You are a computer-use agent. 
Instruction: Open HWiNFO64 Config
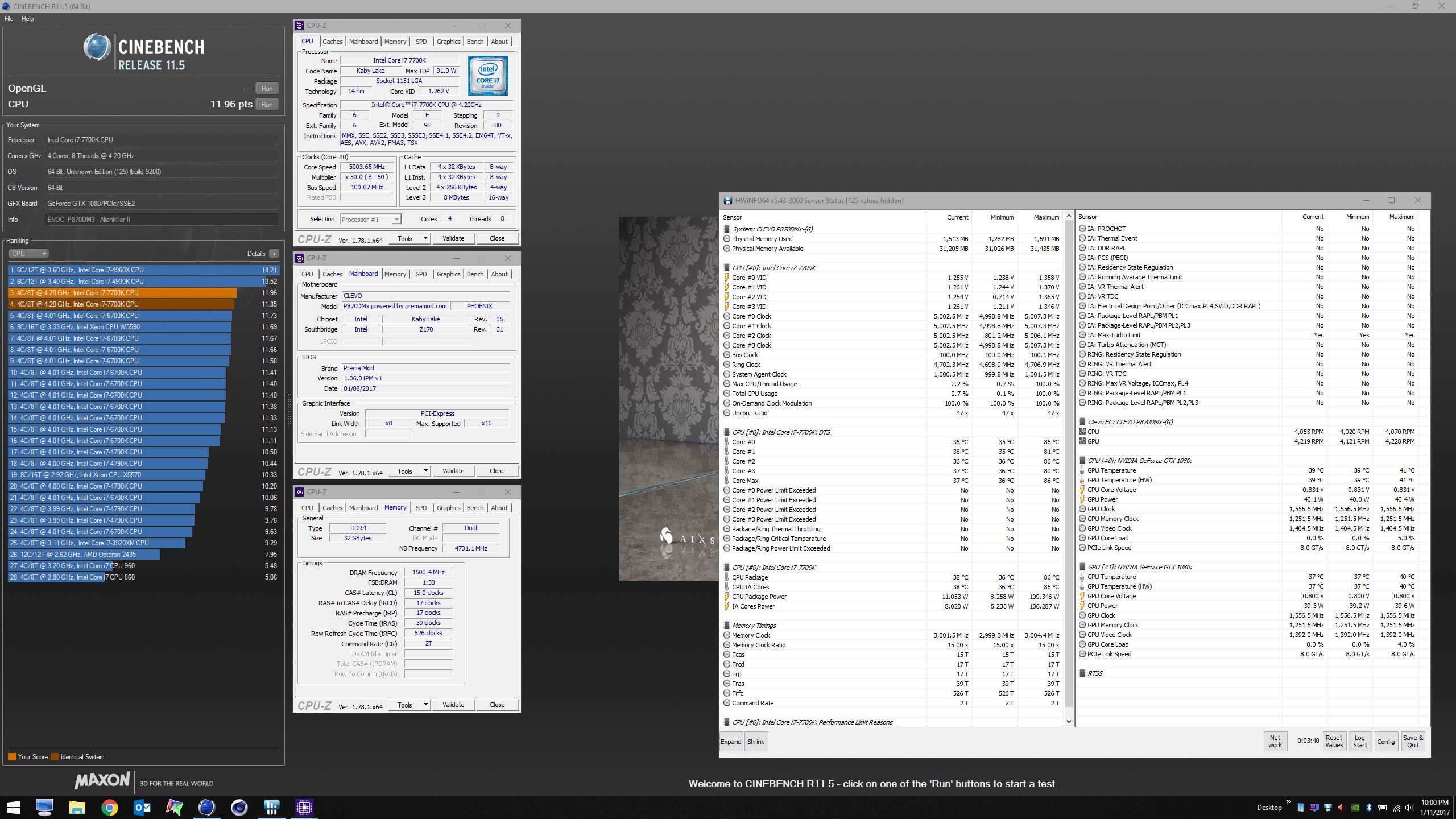point(1386,741)
